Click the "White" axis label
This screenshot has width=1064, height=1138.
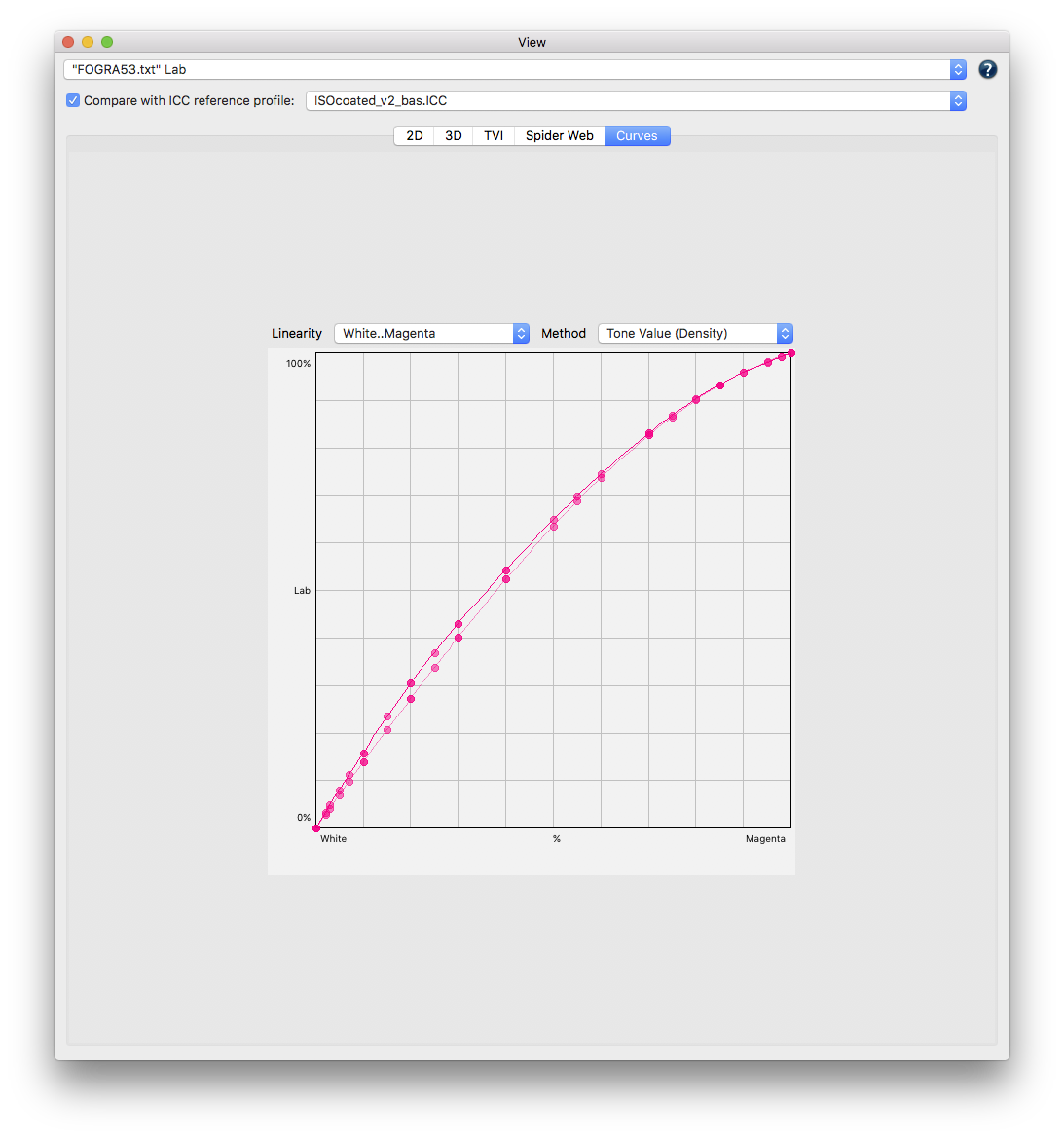tap(333, 839)
